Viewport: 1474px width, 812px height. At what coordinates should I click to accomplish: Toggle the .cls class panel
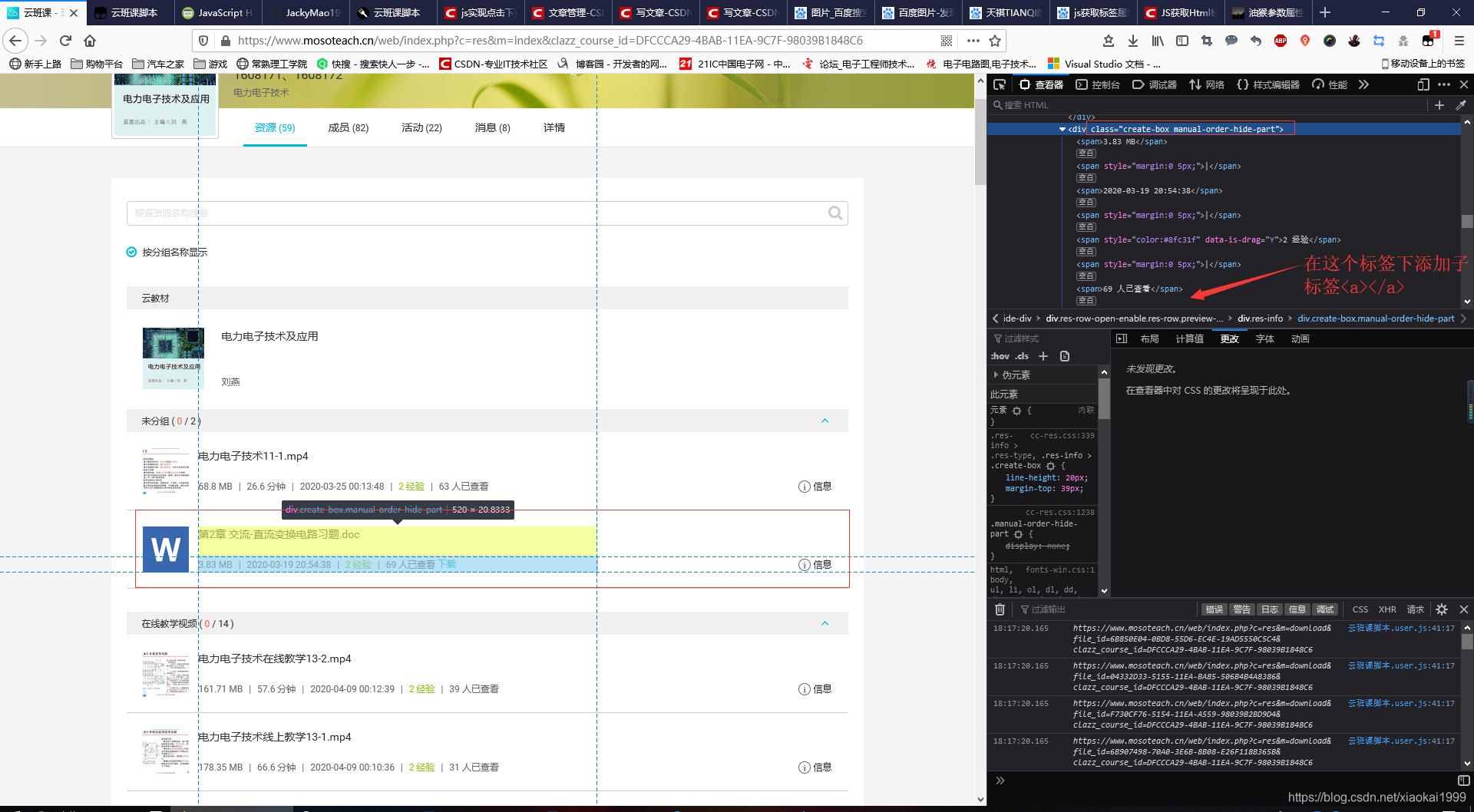tap(1022, 356)
